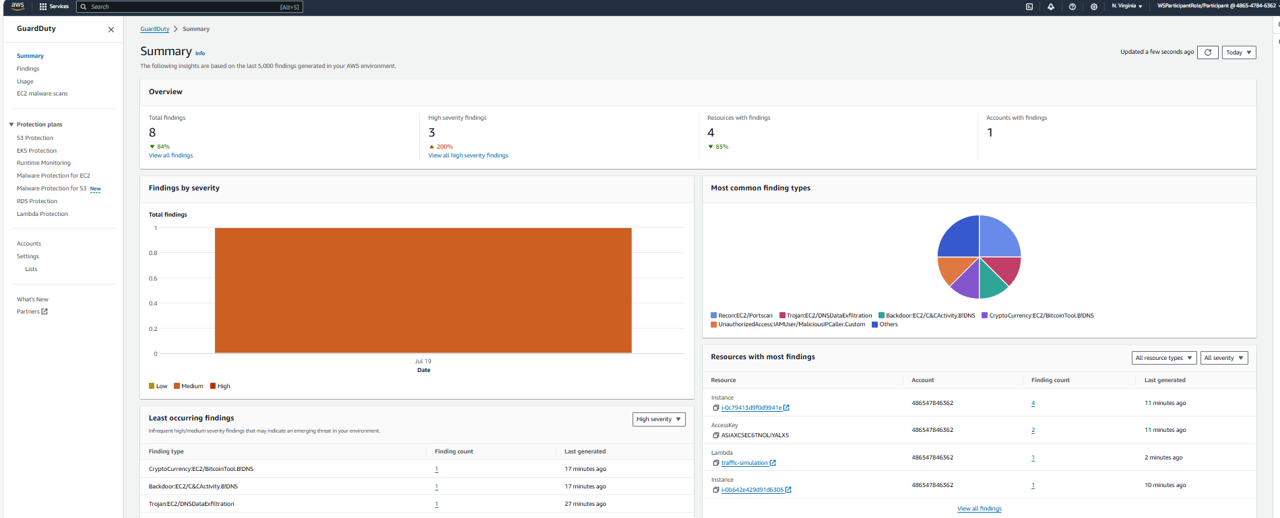
Task: Open the All resource types dropdown
Action: pos(1164,357)
